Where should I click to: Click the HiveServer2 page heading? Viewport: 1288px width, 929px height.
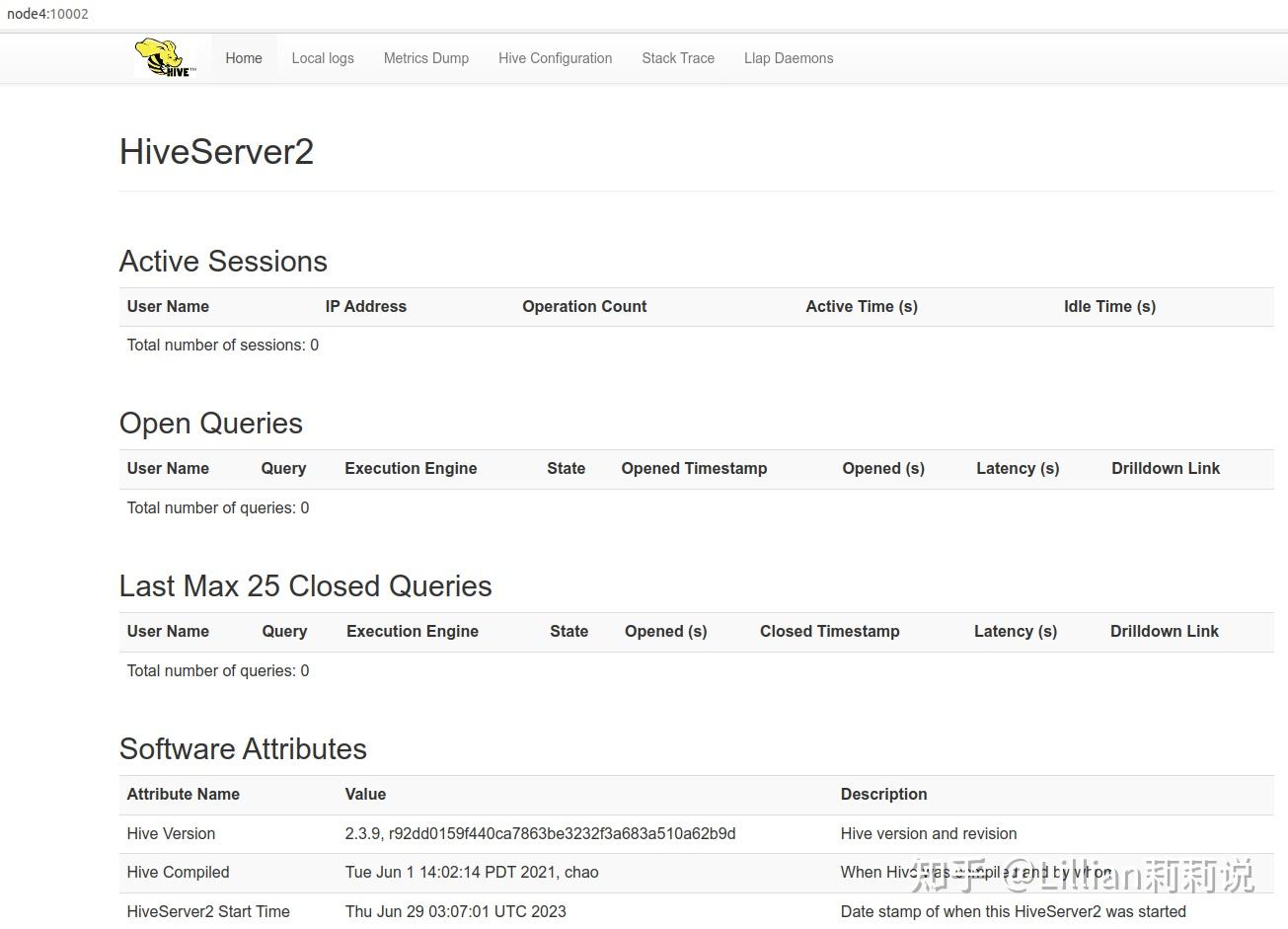pos(216,152)
